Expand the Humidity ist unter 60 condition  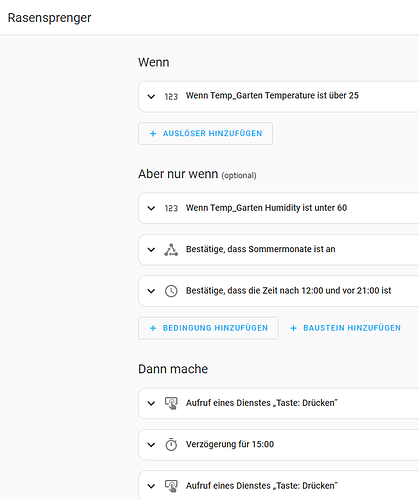click(151, 208)
